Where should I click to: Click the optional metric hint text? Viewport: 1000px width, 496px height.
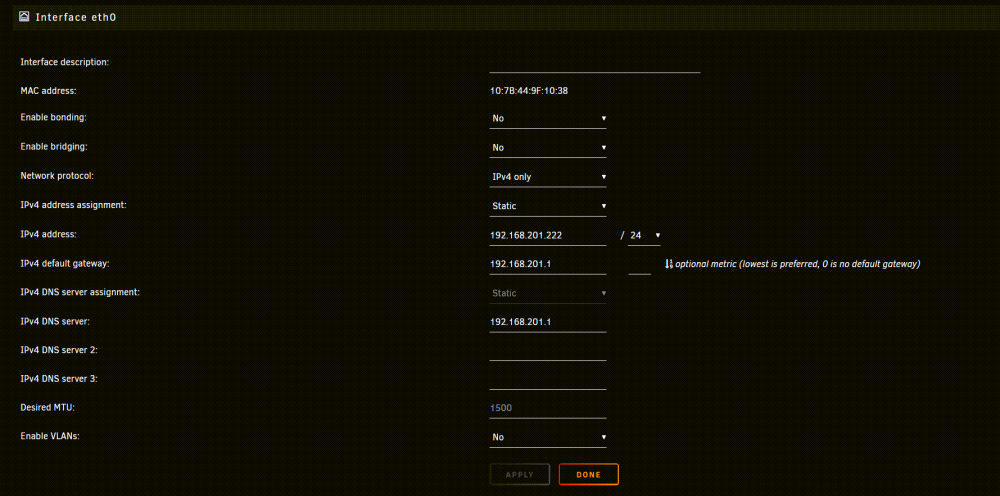797,264
